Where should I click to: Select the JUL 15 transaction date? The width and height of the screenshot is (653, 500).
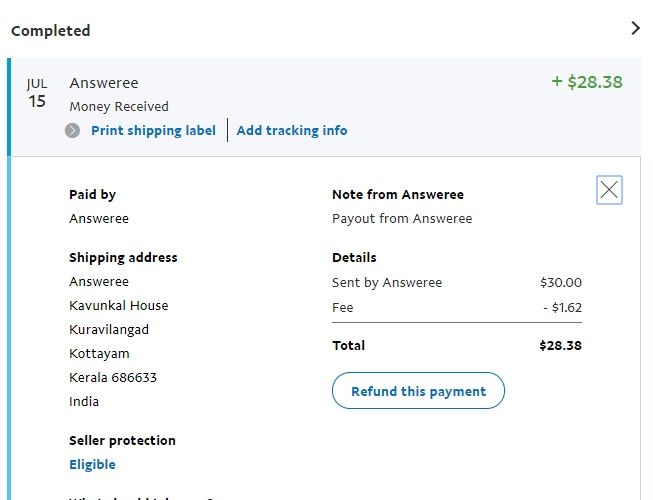point(37,93)
